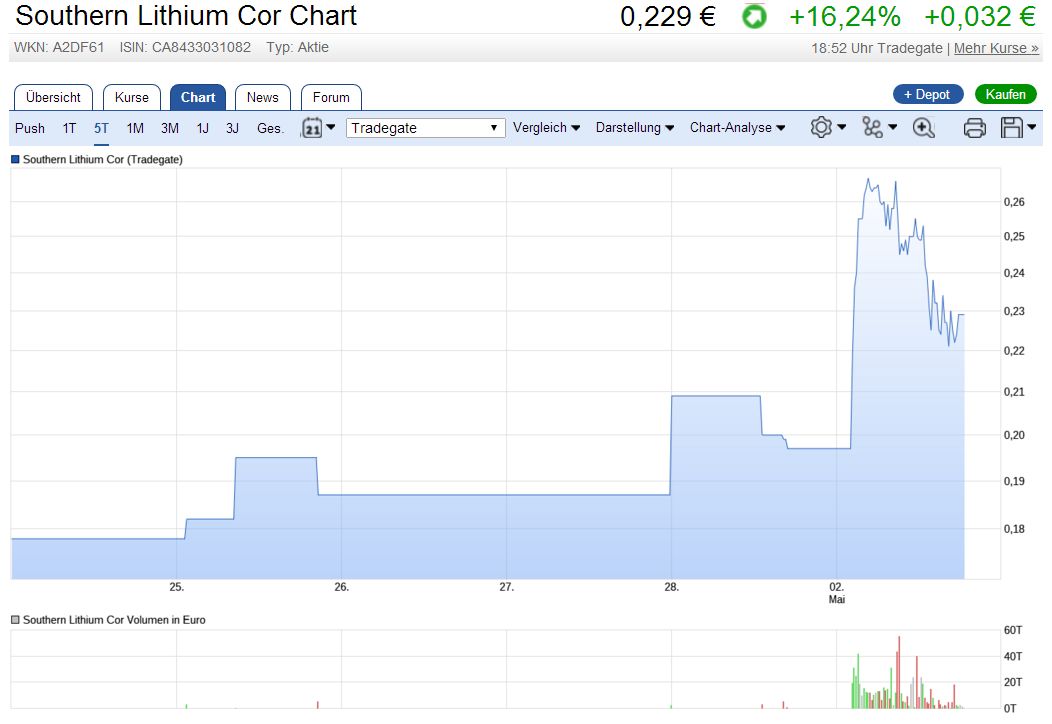
Task: Click the + Depot button
Action: [x=927, y=94]
